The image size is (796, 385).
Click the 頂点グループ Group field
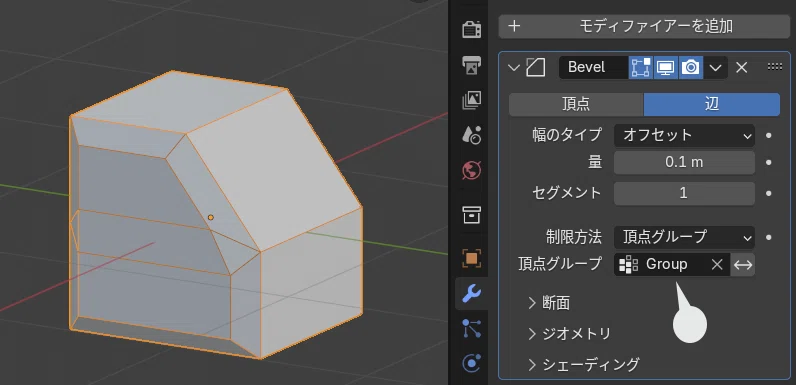pos(672,265)
